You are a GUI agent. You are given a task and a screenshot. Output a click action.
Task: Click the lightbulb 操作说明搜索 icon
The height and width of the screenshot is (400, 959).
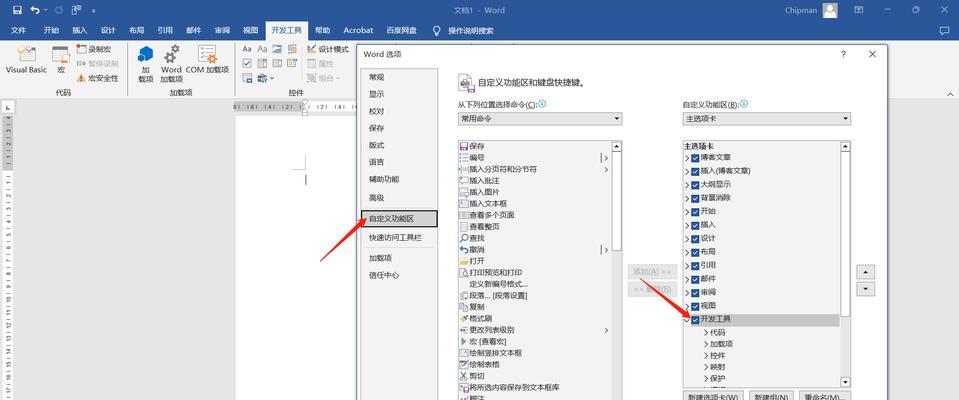(437, 30)
